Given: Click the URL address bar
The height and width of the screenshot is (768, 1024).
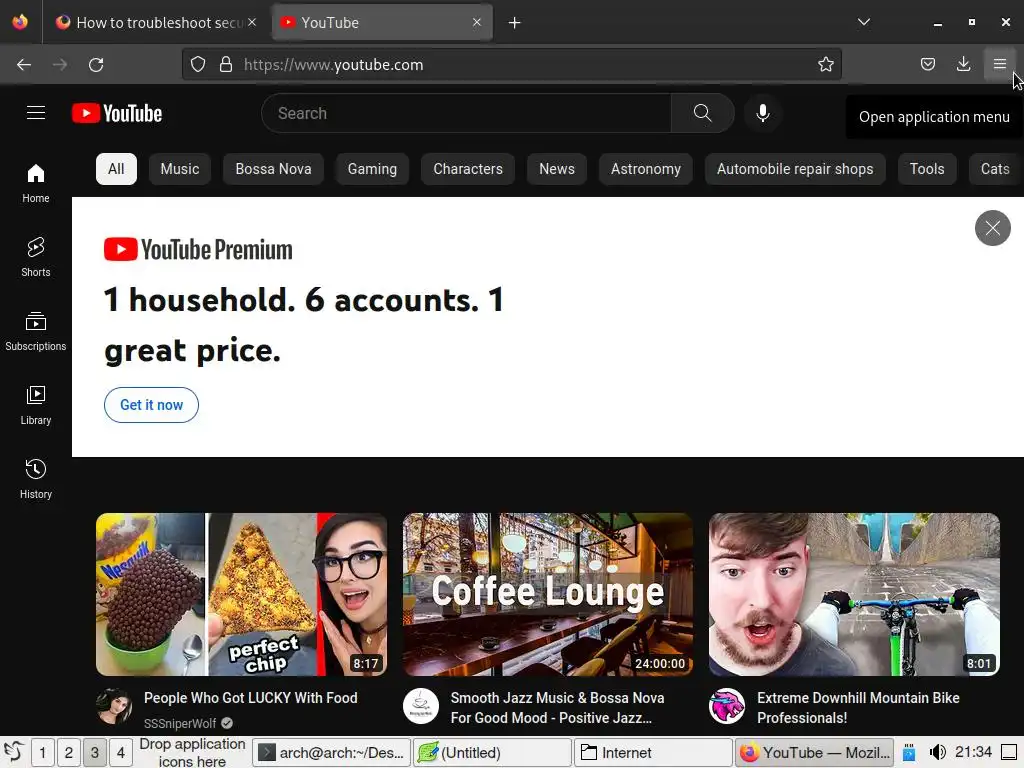Looking at the screenshot, I should click(x=511, y=65).
